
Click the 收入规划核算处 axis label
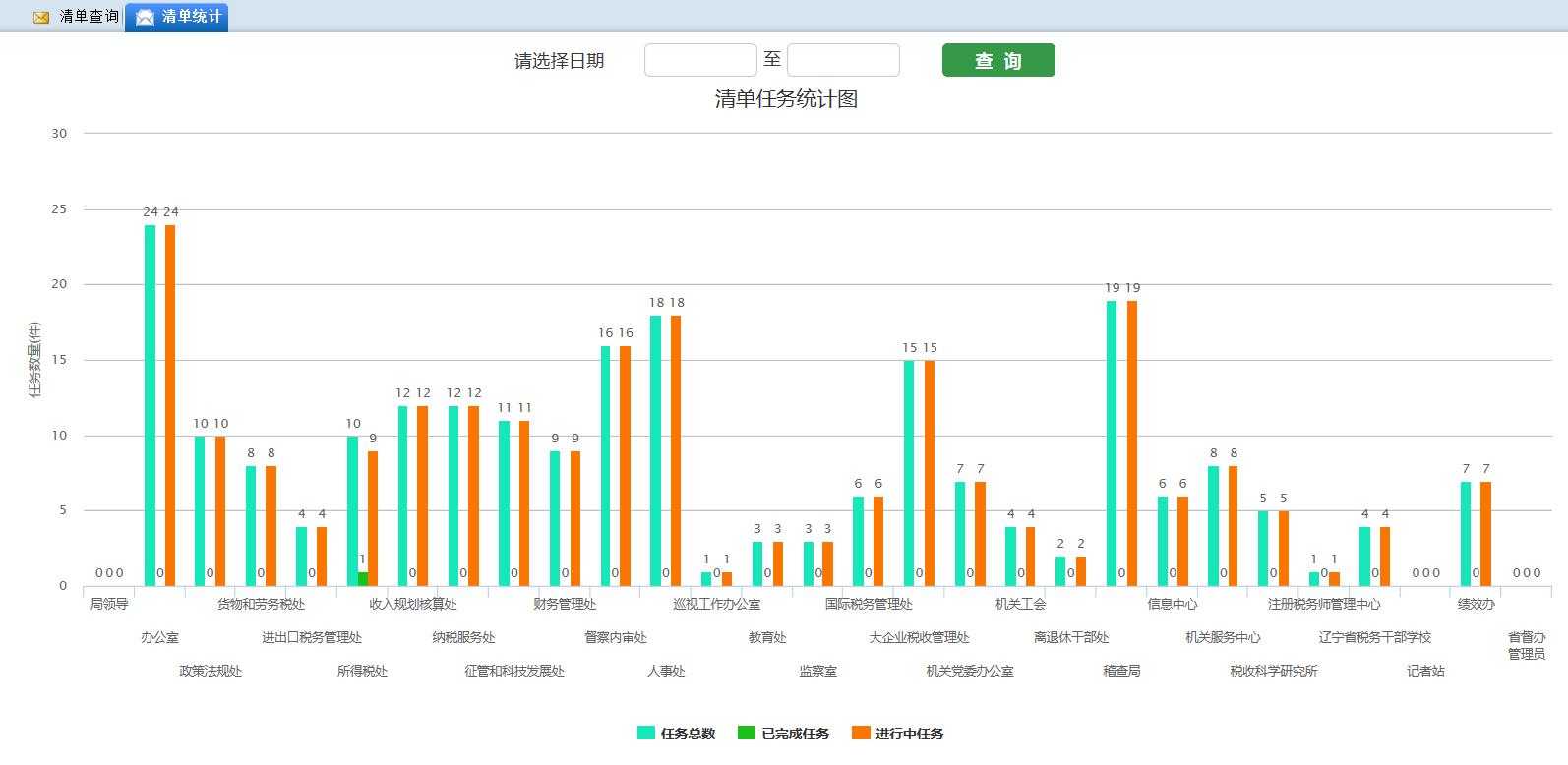(x=413, y=604)
